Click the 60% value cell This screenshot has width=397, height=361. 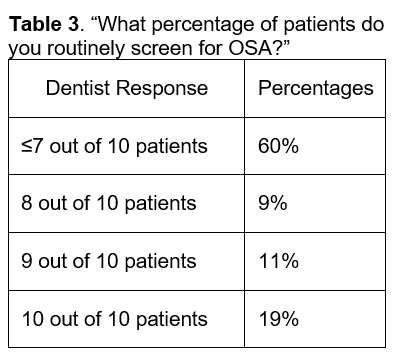(315, 146)
